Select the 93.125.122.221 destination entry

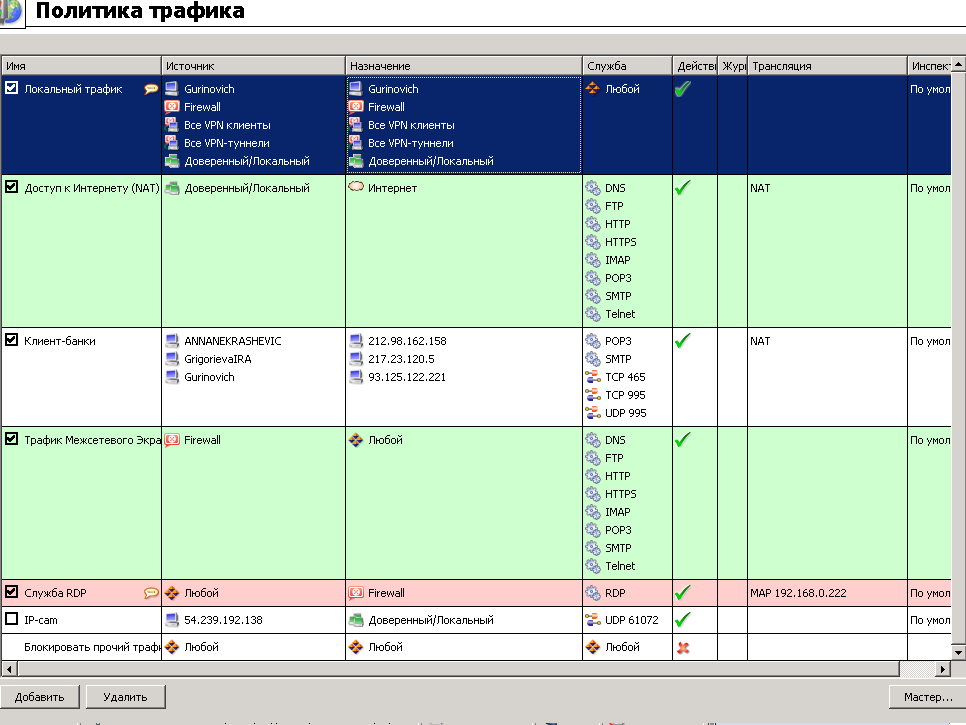point(407,376)
